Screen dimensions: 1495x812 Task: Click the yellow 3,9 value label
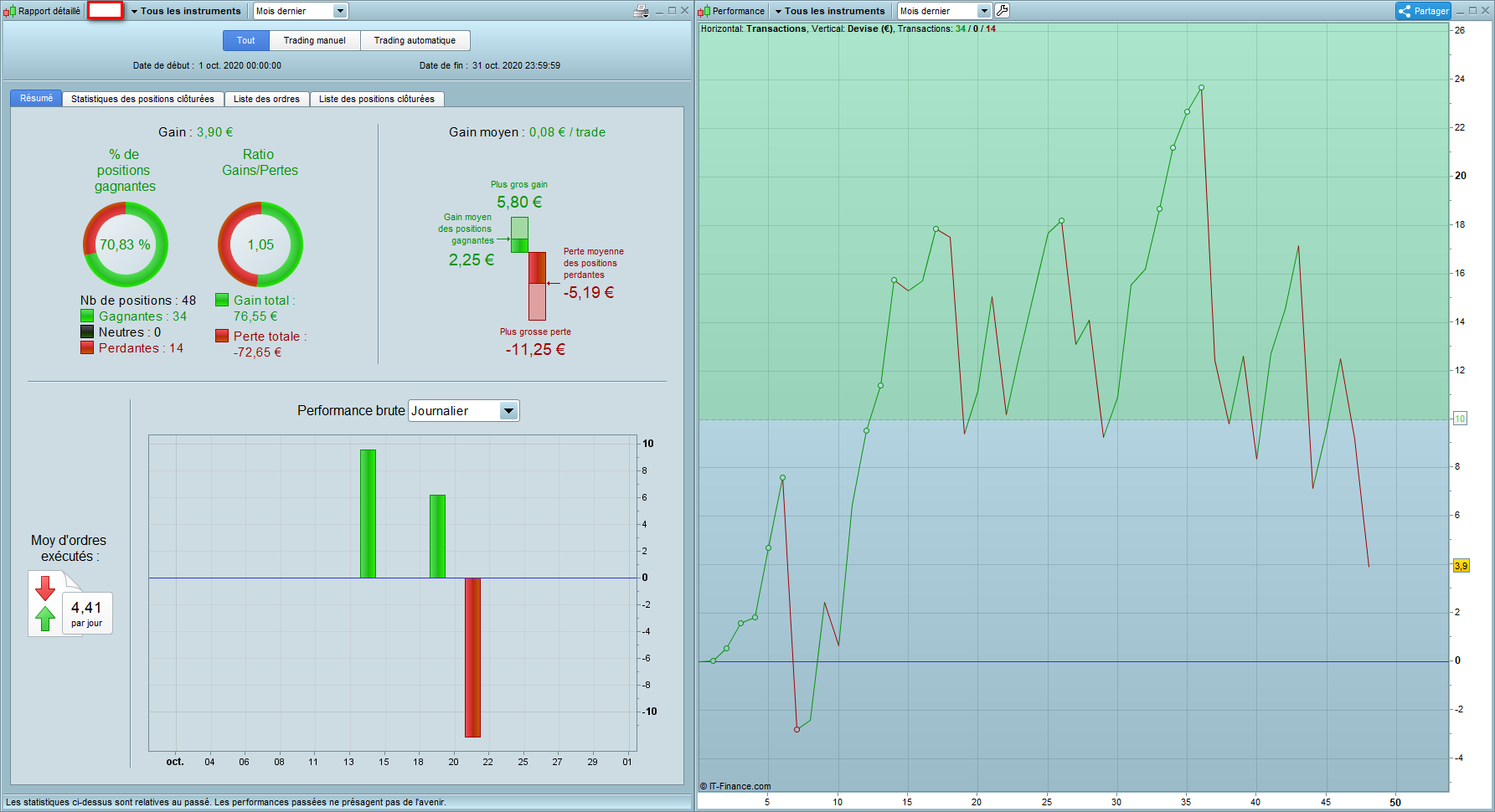point(1461,566)
